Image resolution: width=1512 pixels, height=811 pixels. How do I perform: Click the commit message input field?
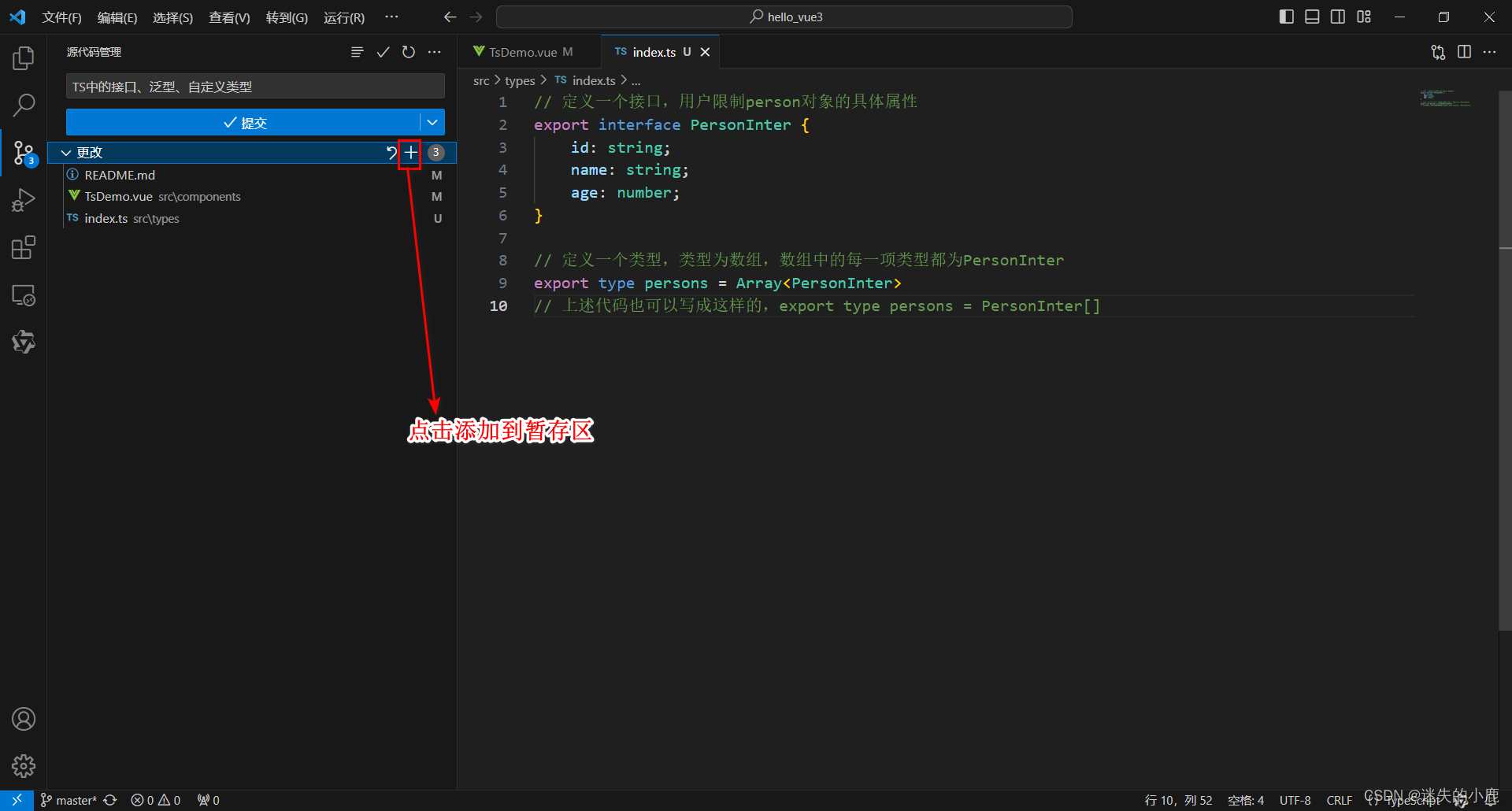pos(255,87)
